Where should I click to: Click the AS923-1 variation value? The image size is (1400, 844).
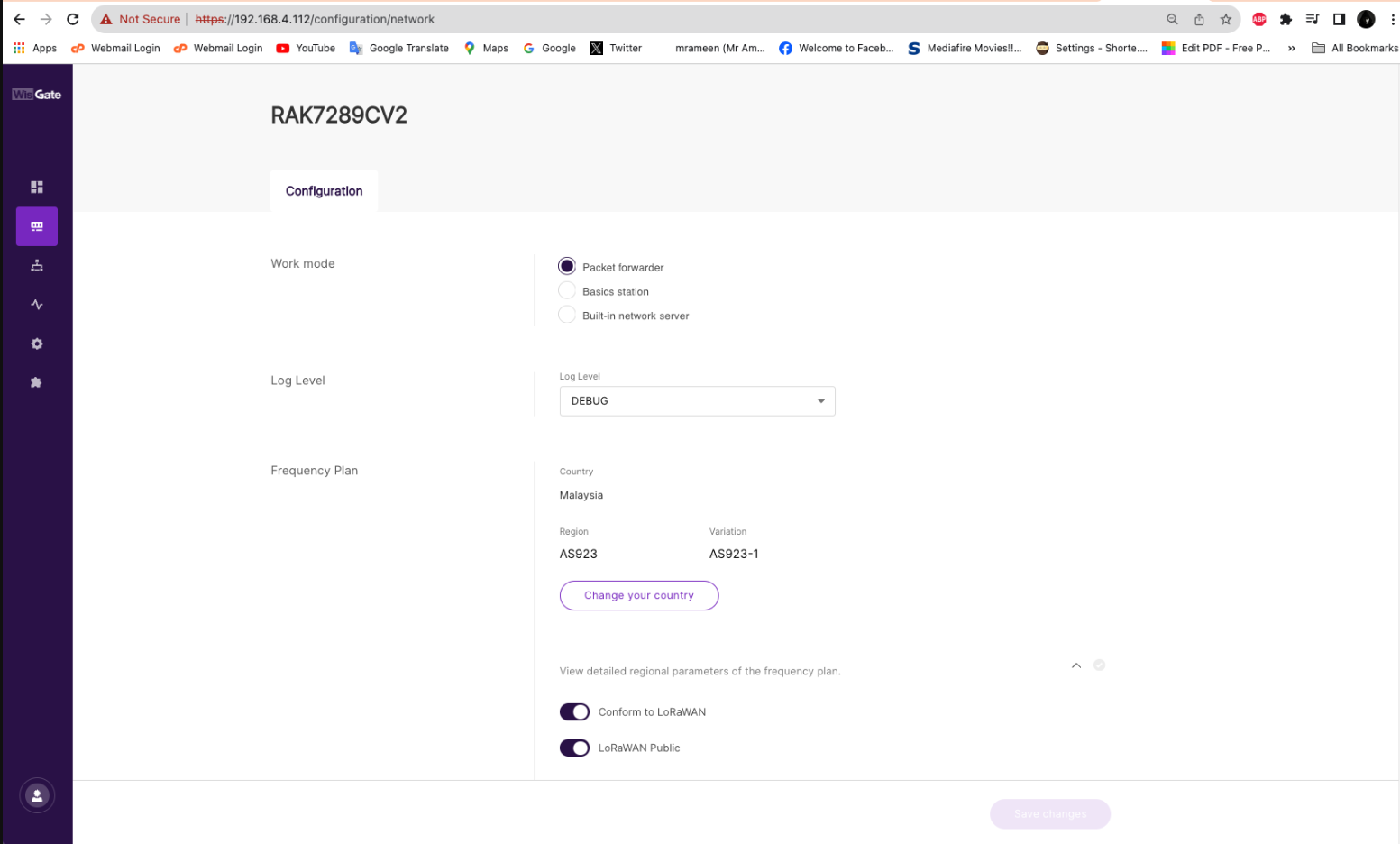[x=734, y=554]
